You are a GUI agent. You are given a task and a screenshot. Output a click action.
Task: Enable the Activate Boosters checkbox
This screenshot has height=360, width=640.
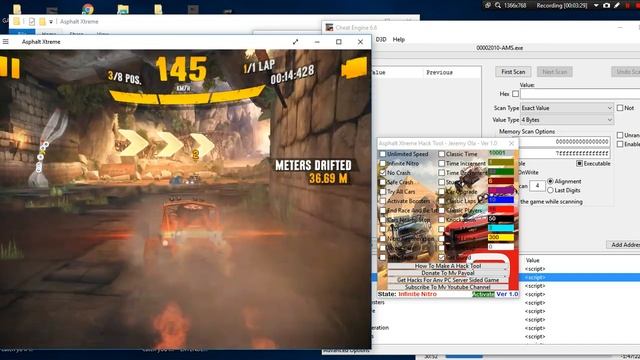(x=382, y=201)
